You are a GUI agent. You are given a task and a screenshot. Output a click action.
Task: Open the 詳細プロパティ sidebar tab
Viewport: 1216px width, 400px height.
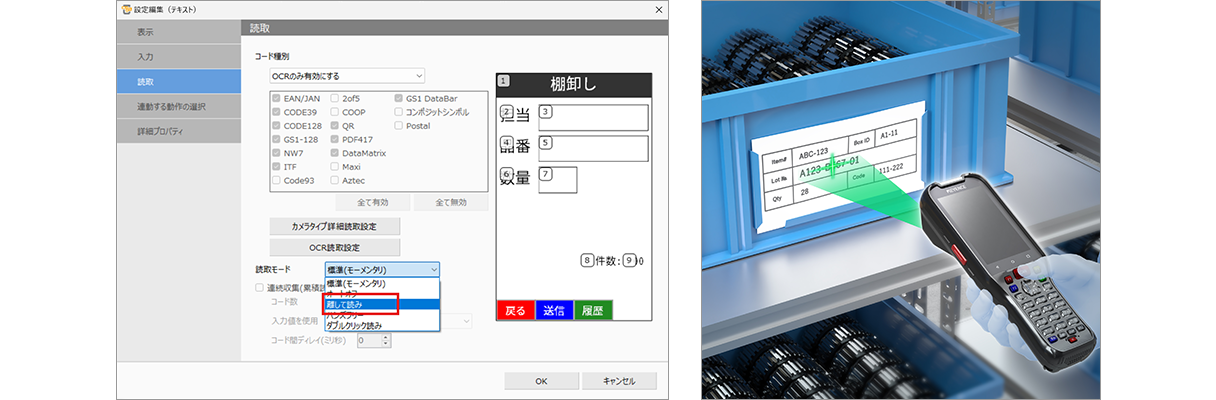pos(178,131)
